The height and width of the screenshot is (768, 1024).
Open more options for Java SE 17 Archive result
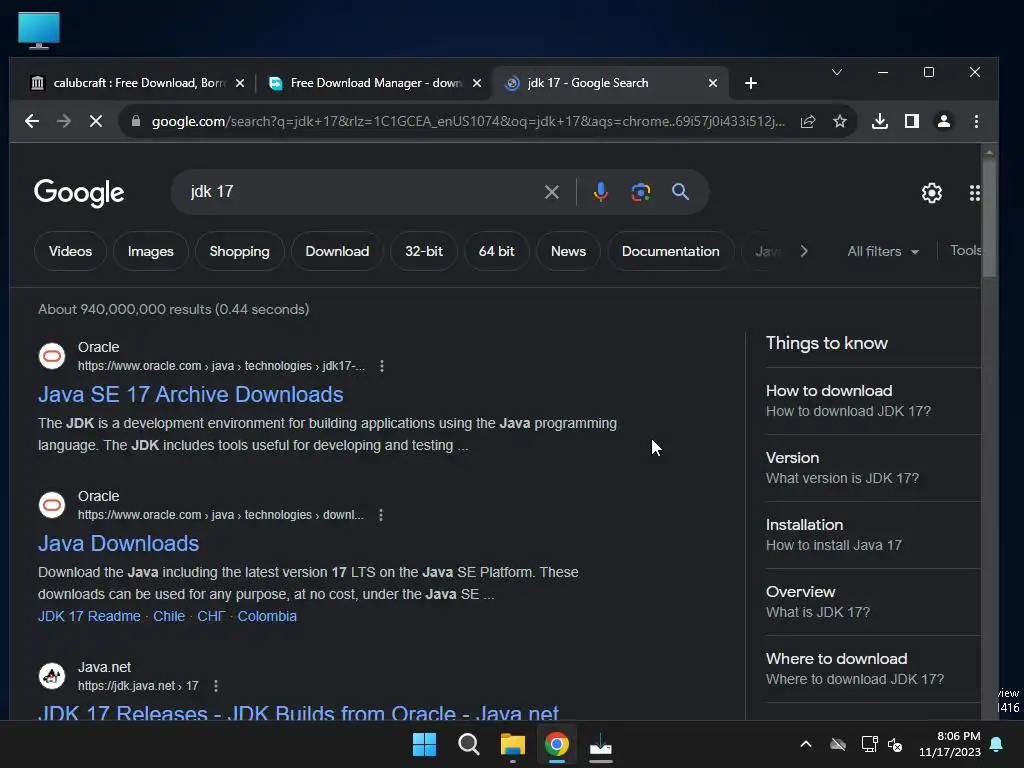(x=382, y=366)
